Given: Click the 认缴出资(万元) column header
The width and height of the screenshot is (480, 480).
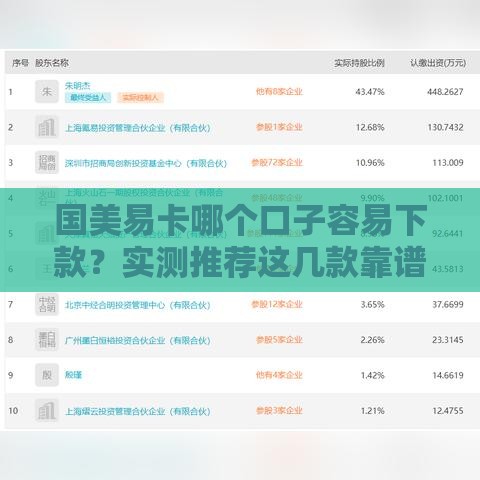Looking at the screenshot, I should pos(438,63).
